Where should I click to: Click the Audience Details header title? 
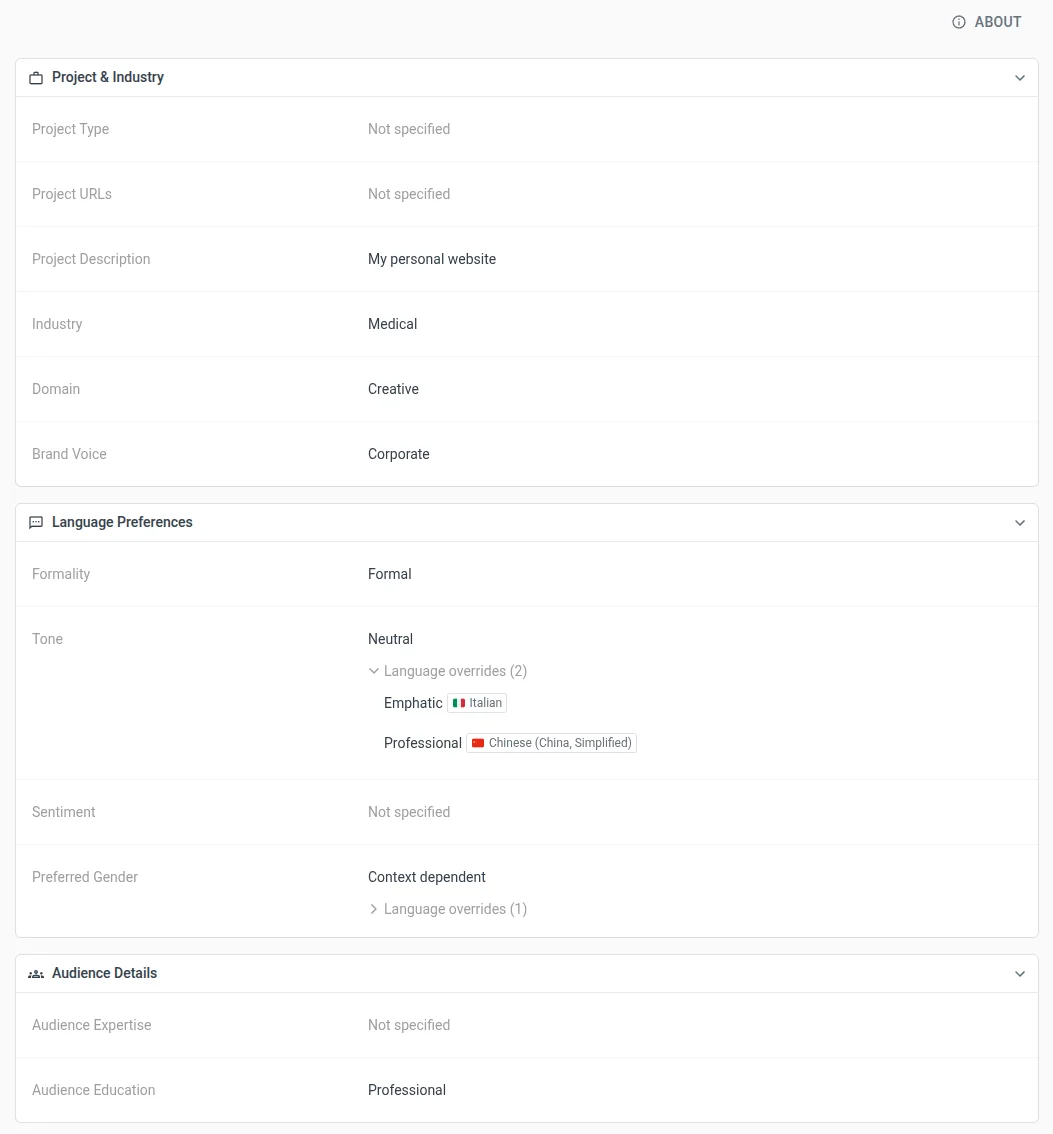[x=104, y=973]
